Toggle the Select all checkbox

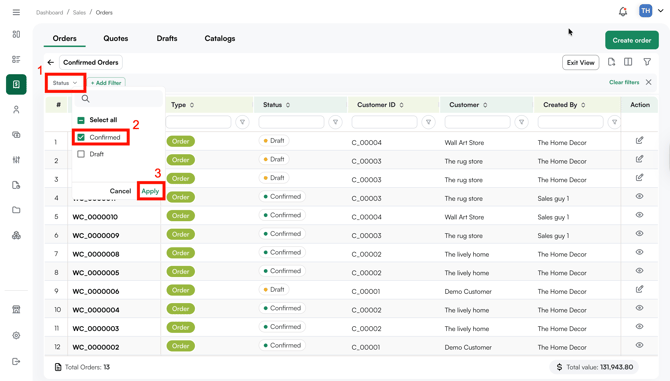point(81,120)
